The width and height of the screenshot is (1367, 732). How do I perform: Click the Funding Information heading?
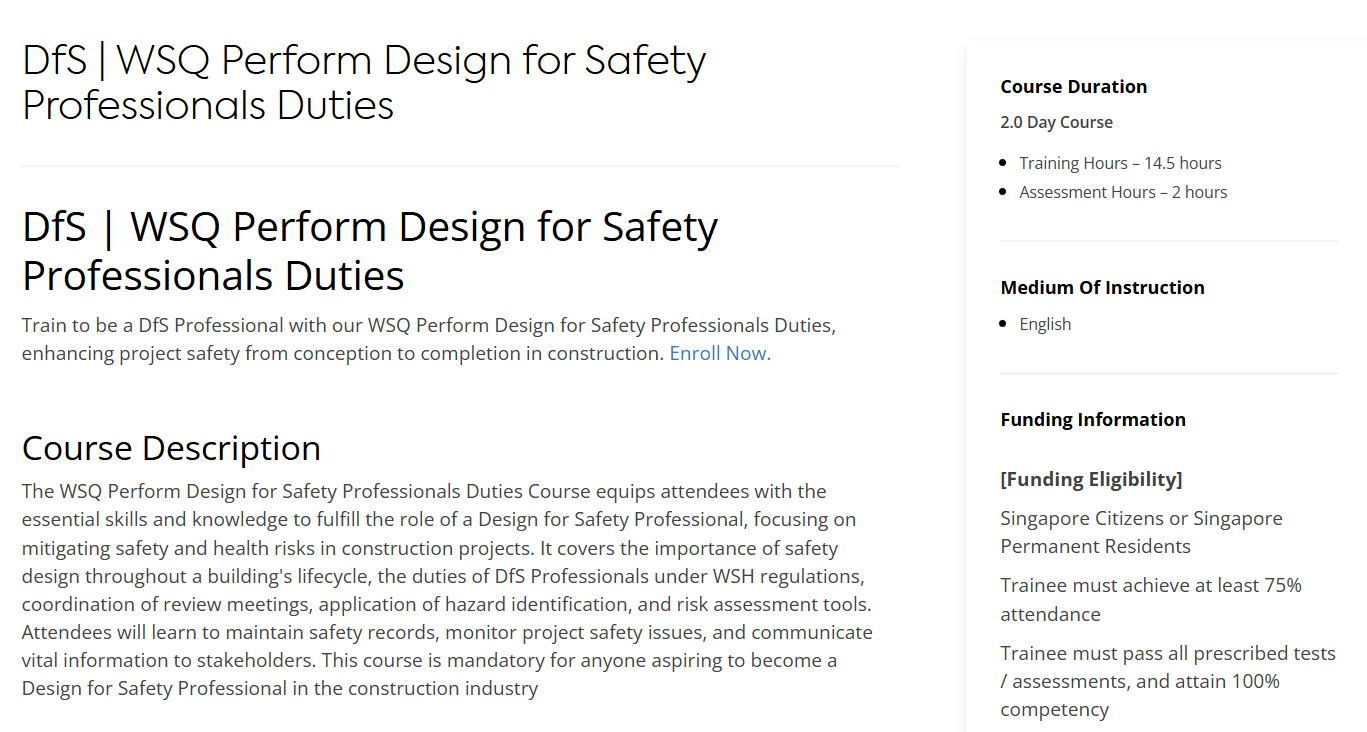click(x=1093, y=420)
